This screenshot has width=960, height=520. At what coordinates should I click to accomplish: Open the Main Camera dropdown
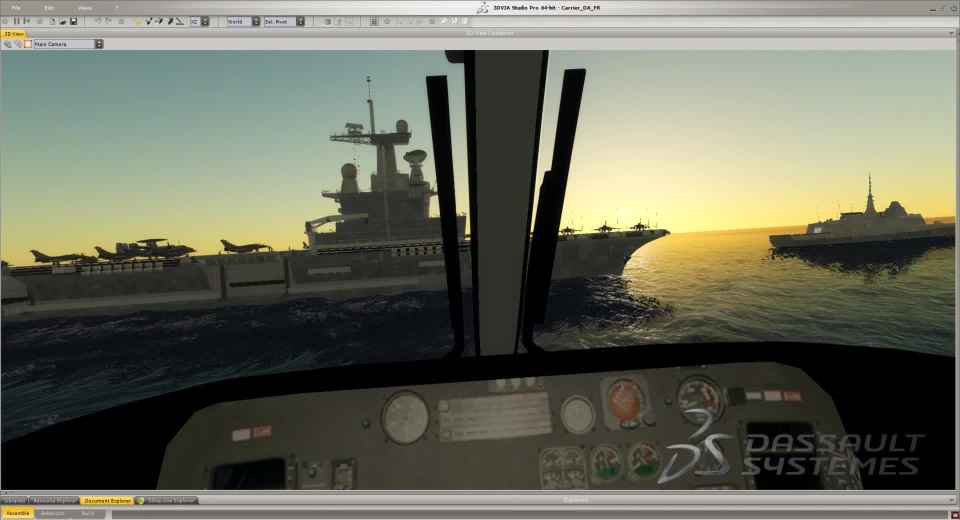99,44
